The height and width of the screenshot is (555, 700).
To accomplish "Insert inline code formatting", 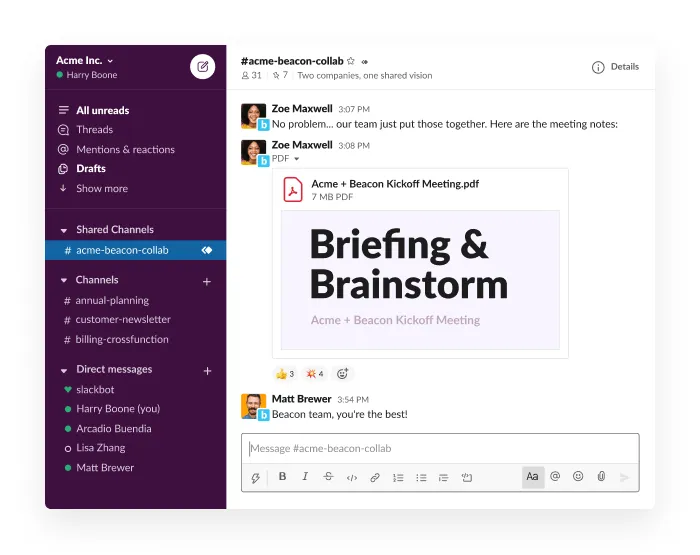I will tap(352, 478).
